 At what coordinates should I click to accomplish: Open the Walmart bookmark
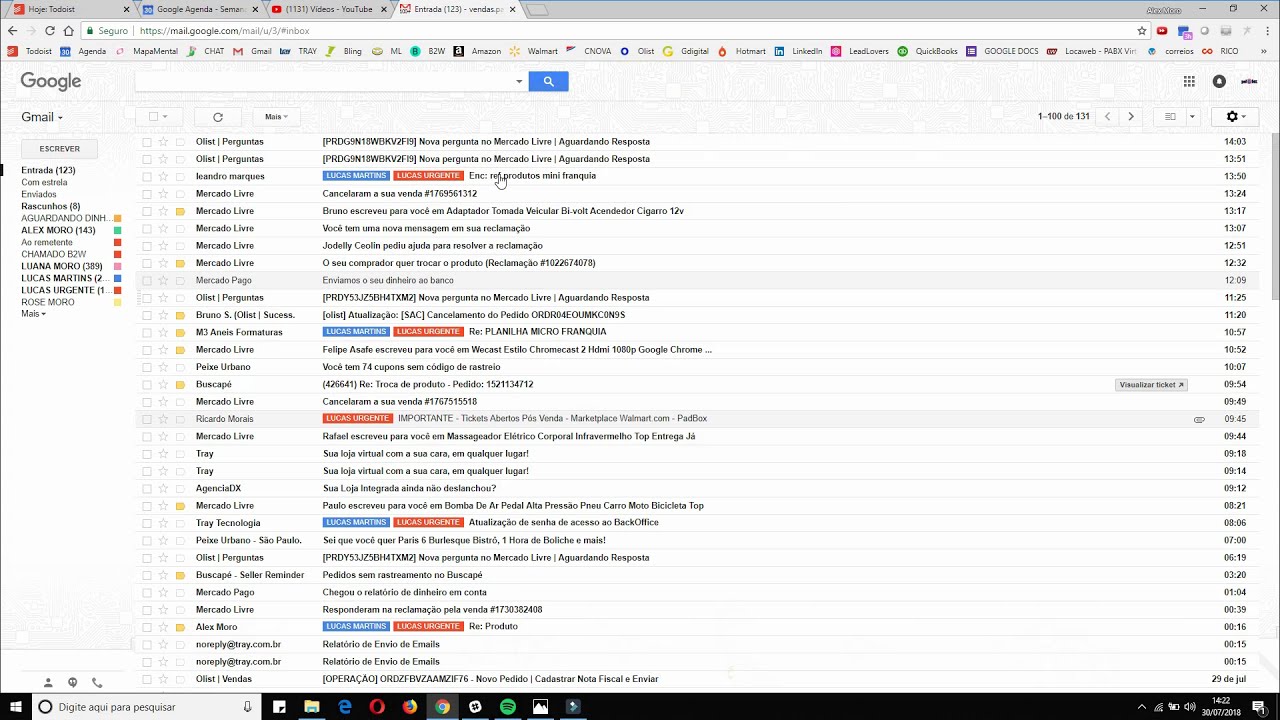pos(534,51)
